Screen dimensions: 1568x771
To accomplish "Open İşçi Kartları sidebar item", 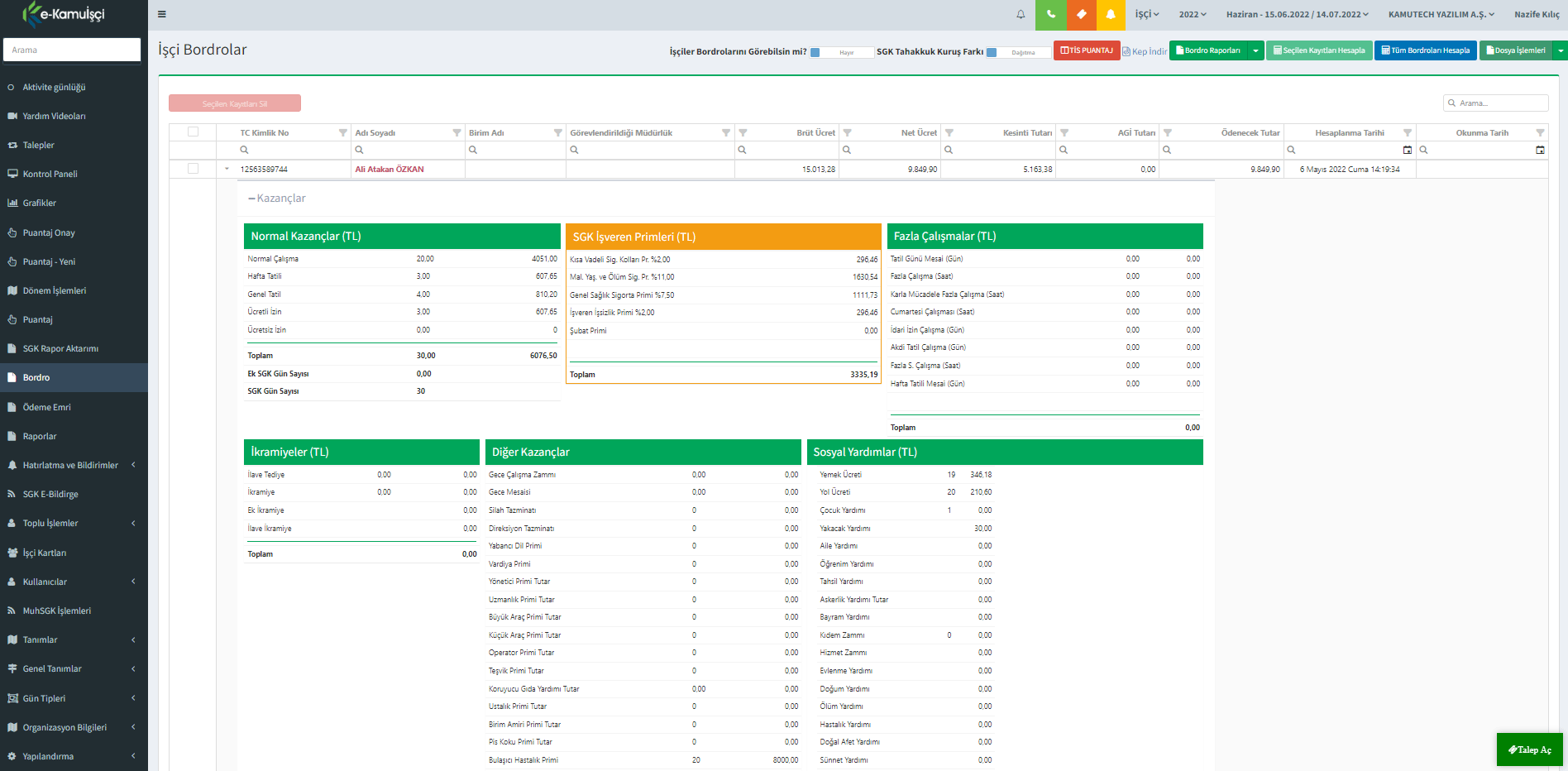I will coord(45,553).
